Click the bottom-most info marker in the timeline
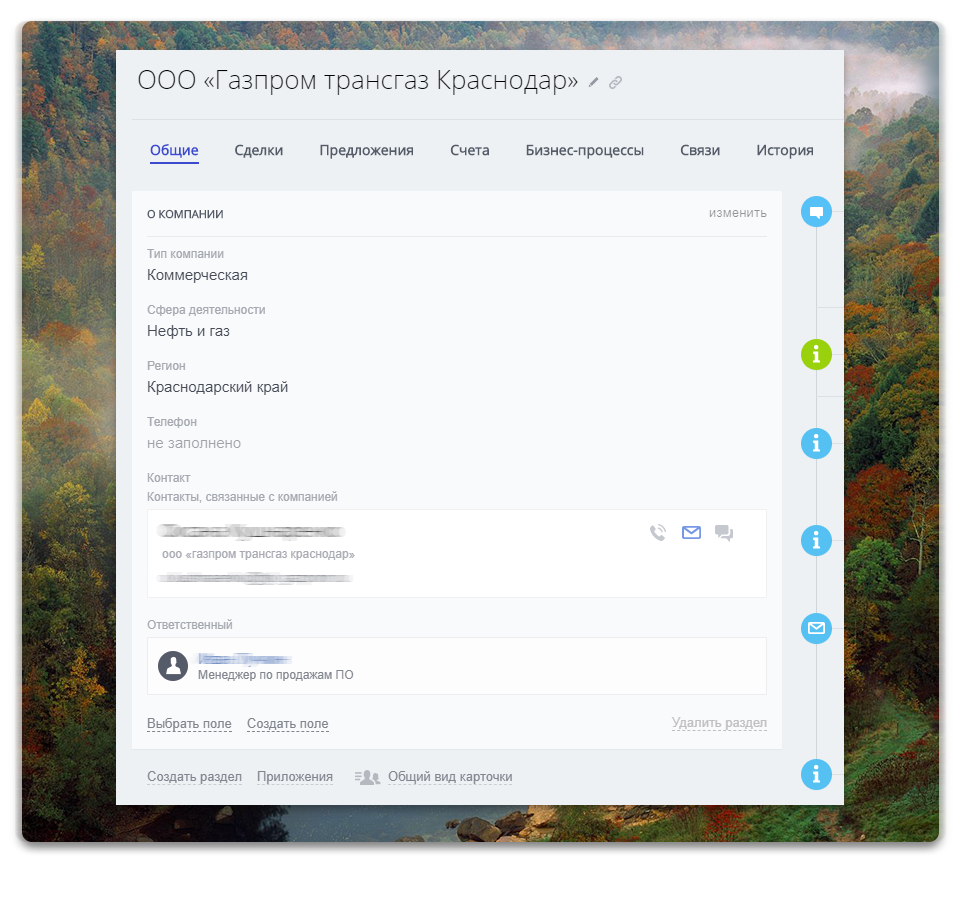The width and height of the screenshot is (960, 900). pyautogui.click(x=816, y=774)
